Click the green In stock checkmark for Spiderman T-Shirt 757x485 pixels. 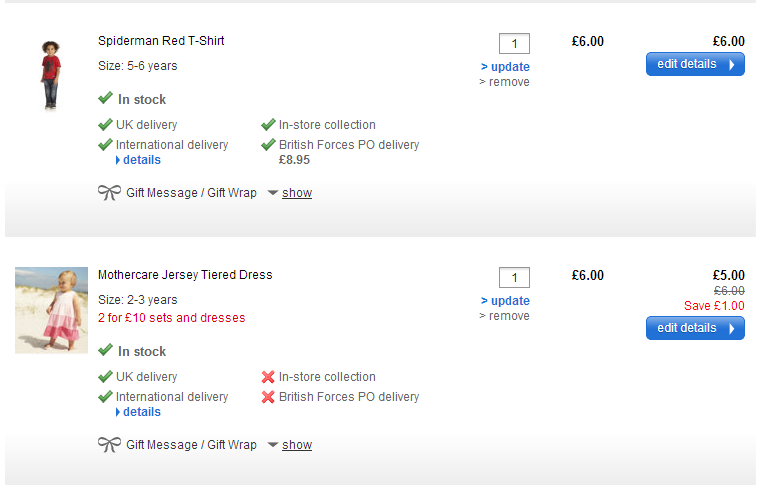point(105,99)
